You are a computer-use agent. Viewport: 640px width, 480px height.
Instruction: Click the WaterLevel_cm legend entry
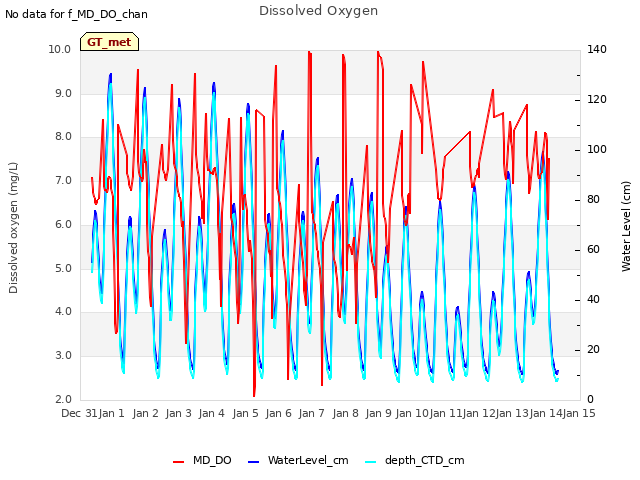click(298, 460)
